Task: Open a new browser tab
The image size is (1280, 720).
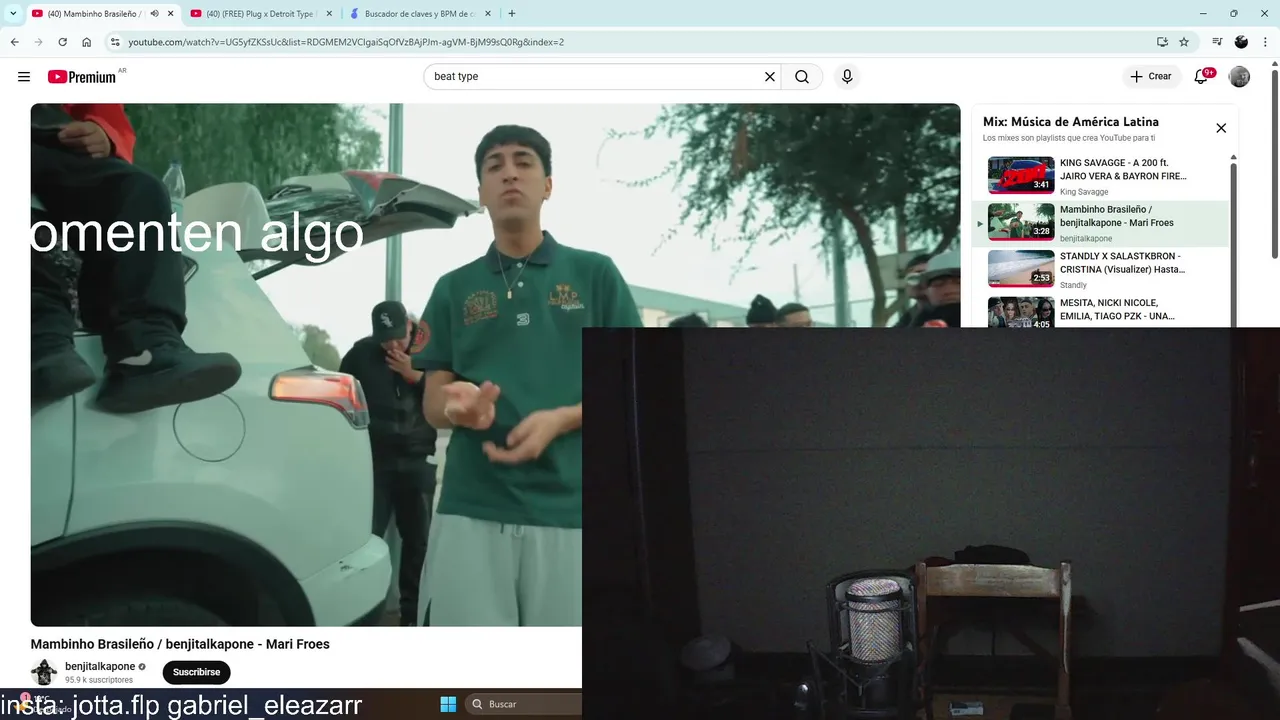Action: 512,14
